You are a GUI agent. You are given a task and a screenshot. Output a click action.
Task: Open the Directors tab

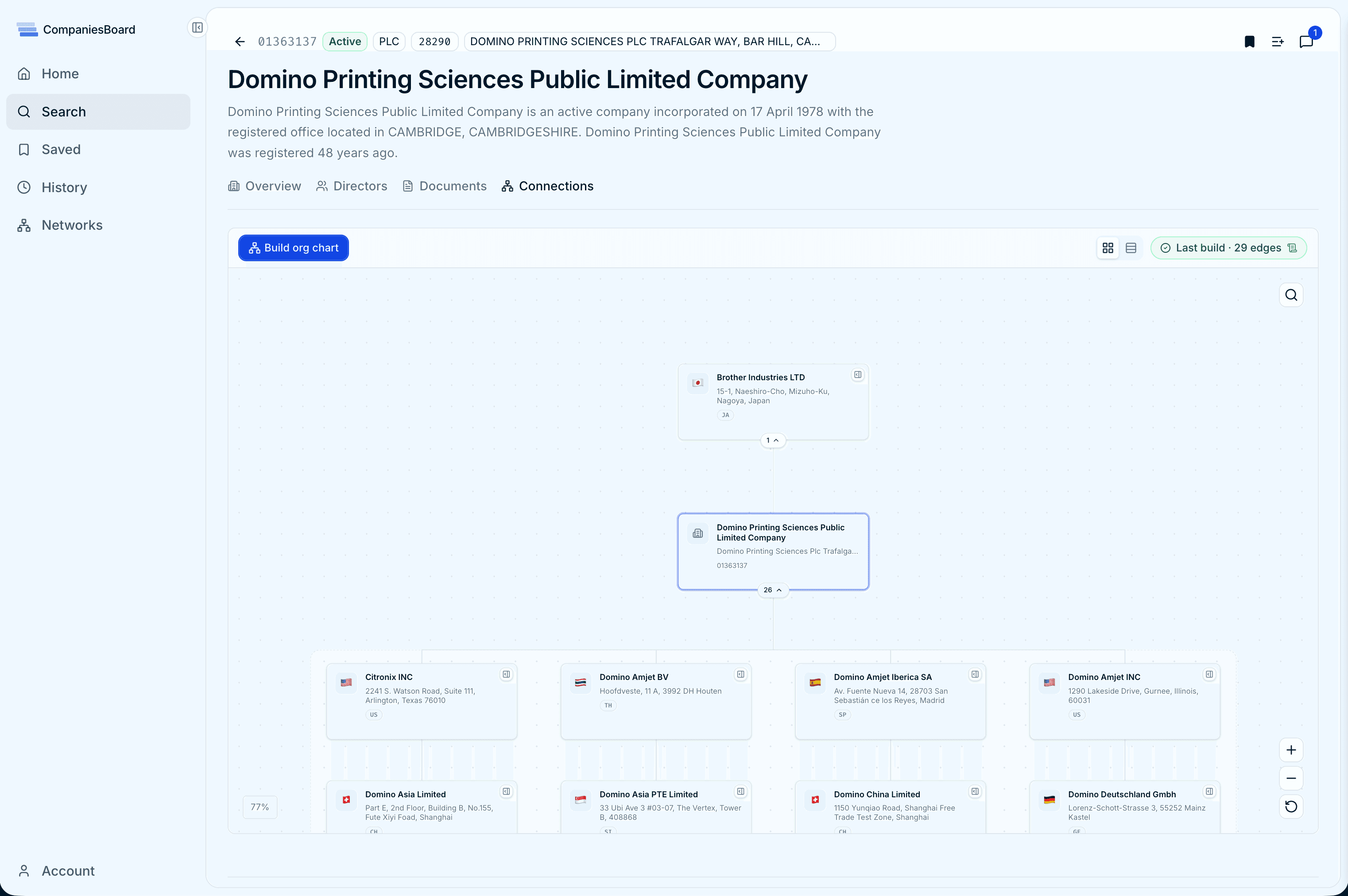click(x=352, y=186)
